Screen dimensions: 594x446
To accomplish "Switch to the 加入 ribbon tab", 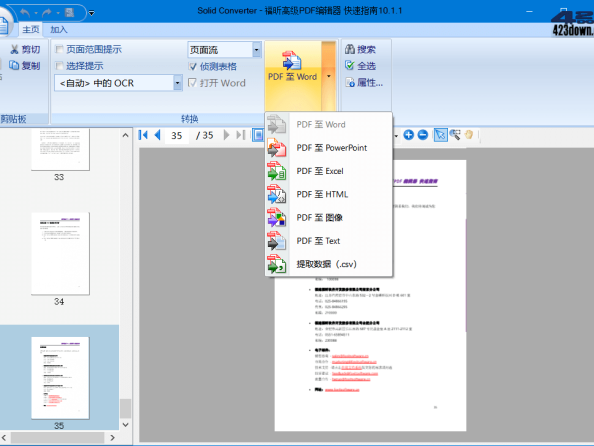I will click(x=59, y=30).
